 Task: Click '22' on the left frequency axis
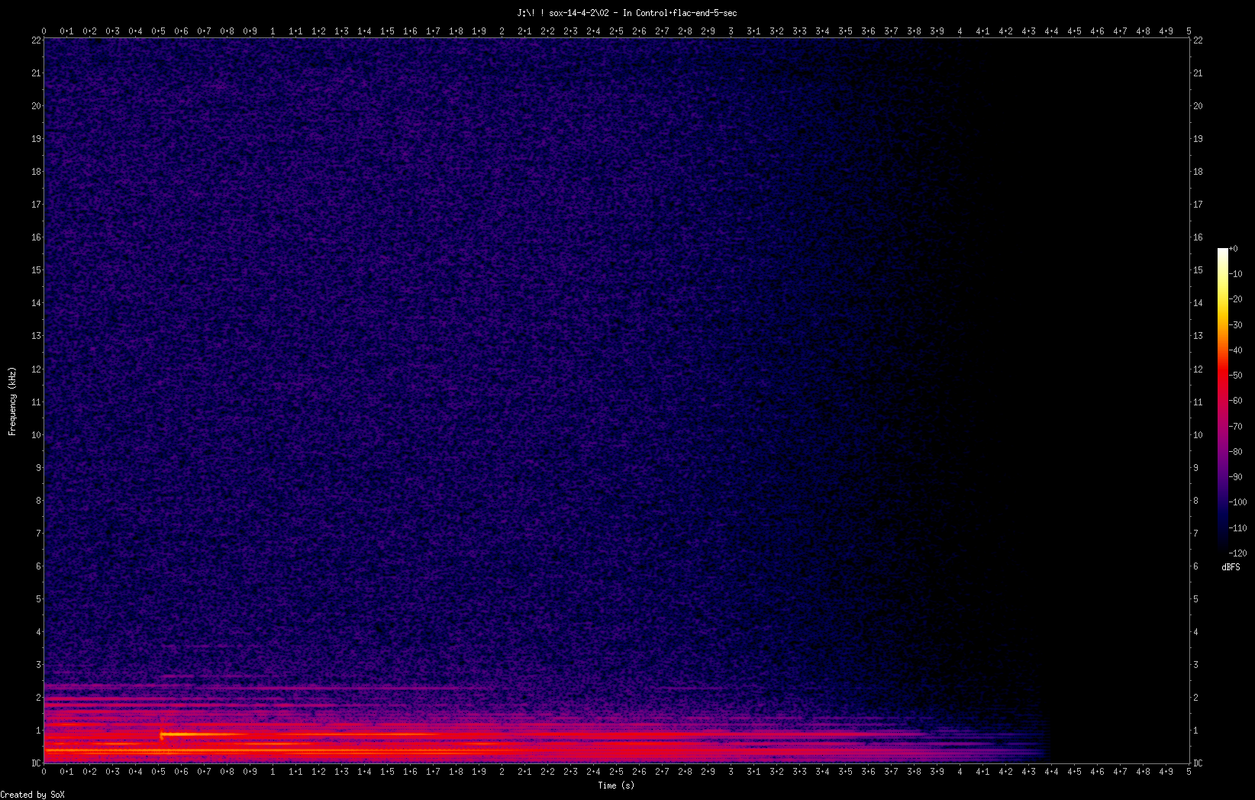tap(35, 40)
